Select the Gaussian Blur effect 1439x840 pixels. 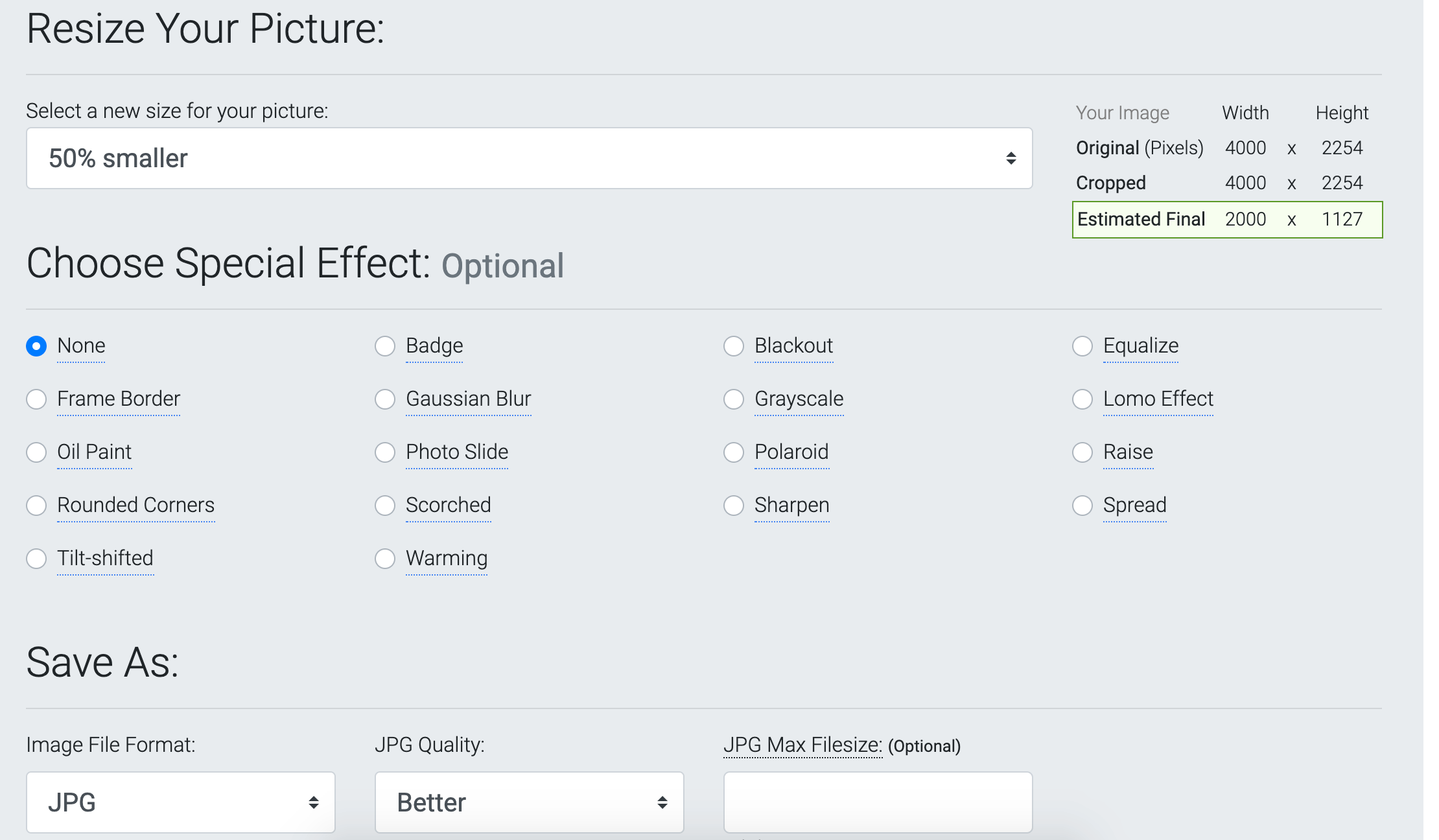[x=385, y=399]
